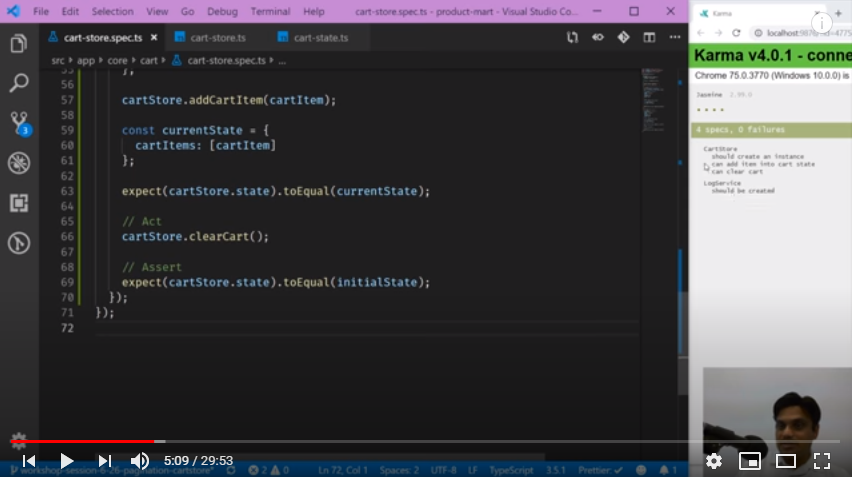Open the video player settings gear
Viewport: 852px width, 477px height.
[x=714, y=461]
